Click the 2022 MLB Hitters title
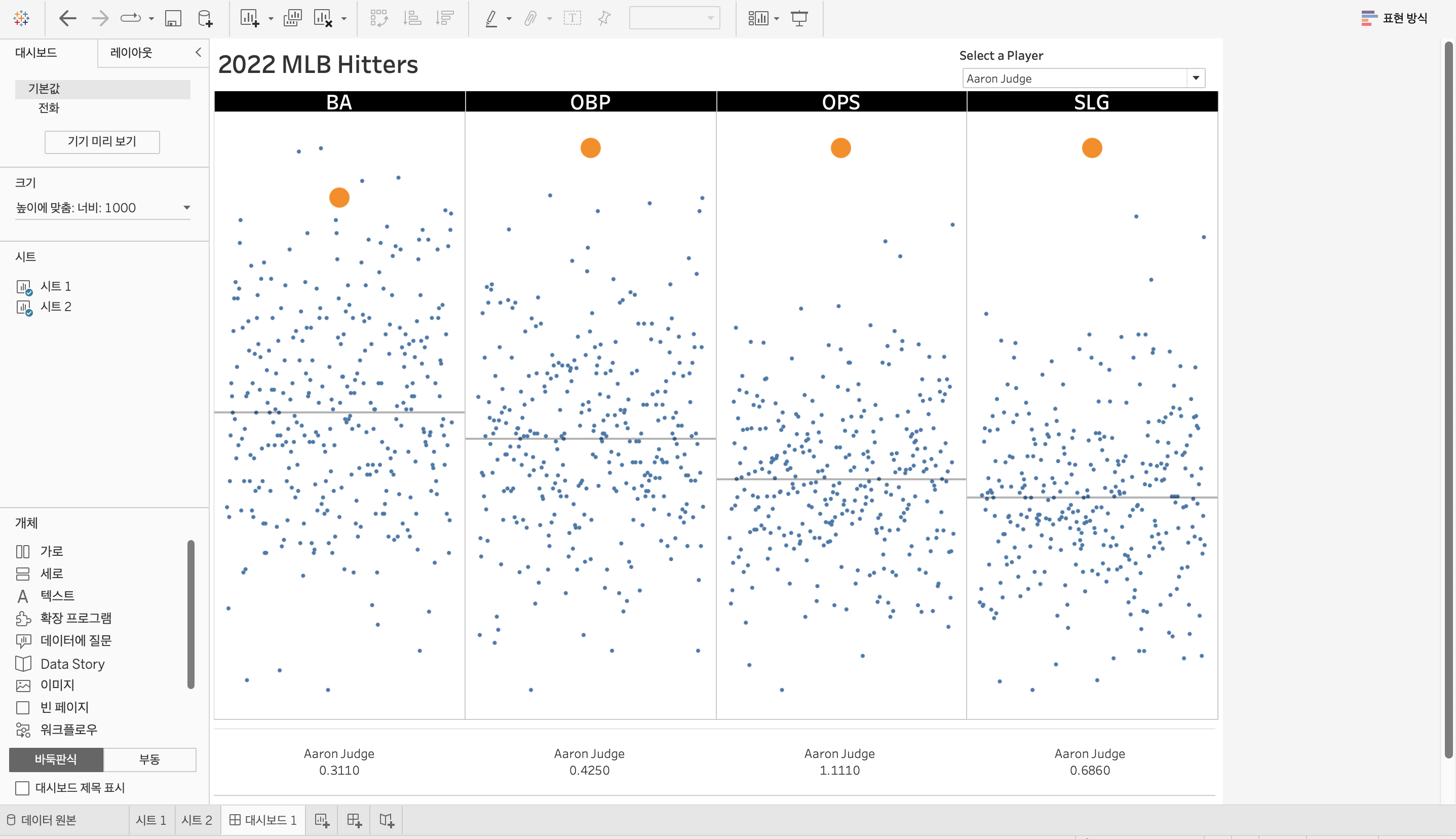This screenshot has width=1456, height=839. [318, 64]
